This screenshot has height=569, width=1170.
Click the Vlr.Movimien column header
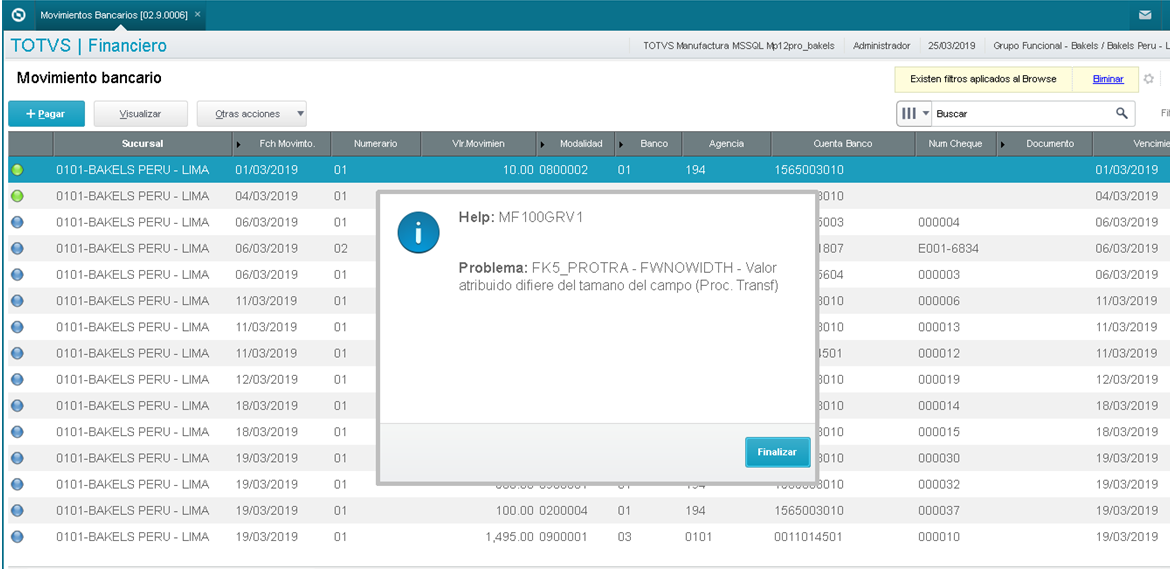click(x=478, y=144)
